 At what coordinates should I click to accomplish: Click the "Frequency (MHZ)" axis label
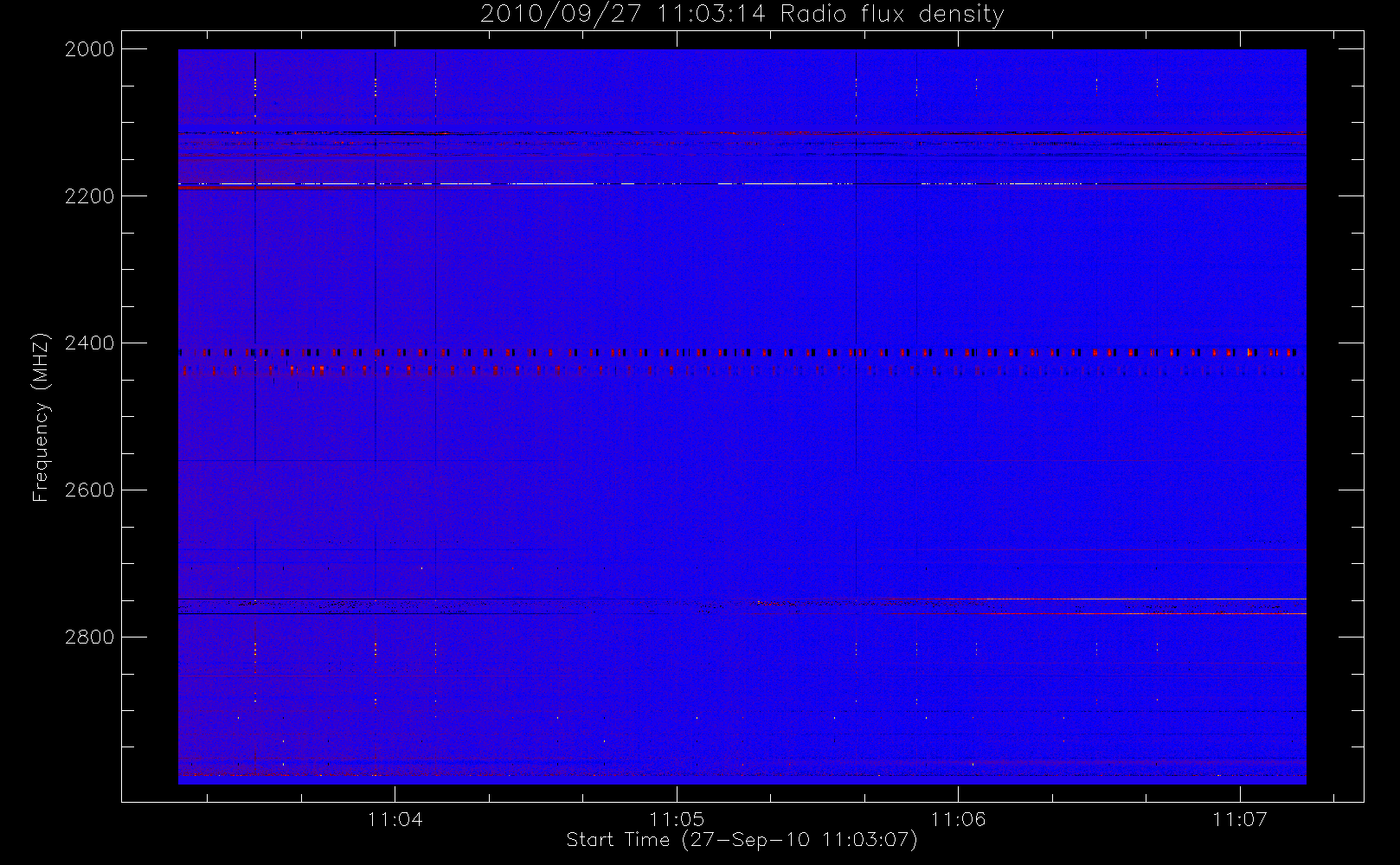point(41,417)
